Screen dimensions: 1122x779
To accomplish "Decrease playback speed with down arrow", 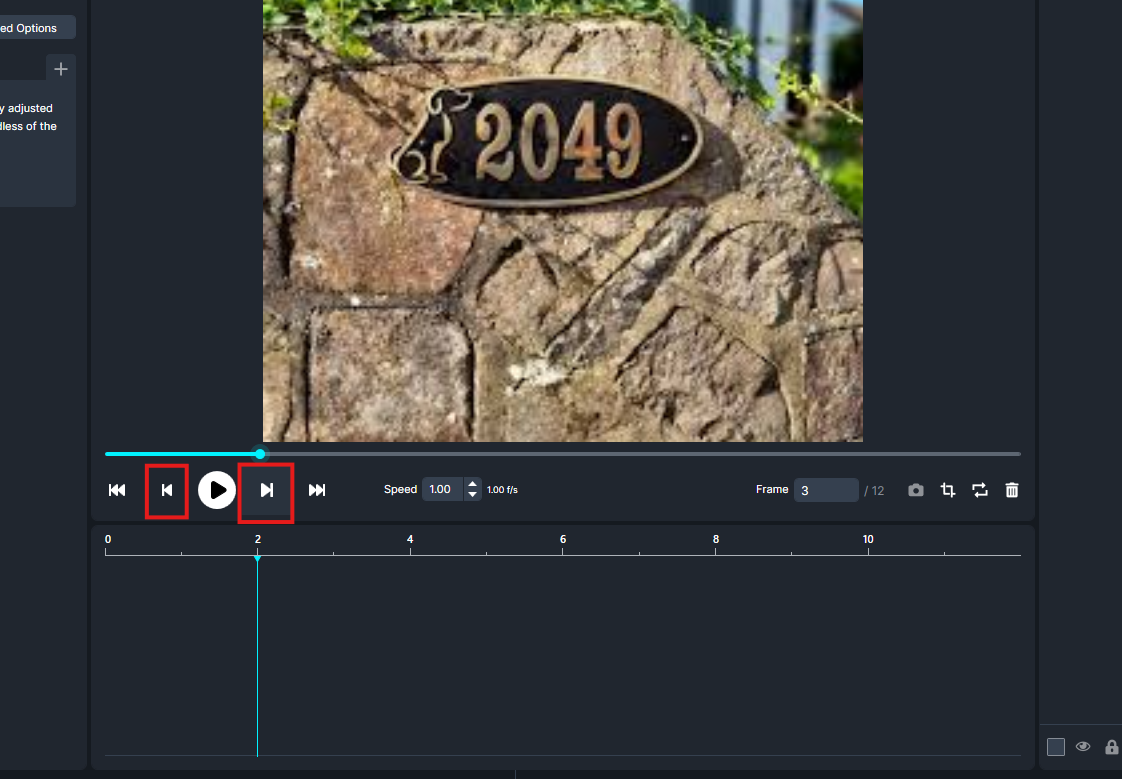I will tap(473, 495).
